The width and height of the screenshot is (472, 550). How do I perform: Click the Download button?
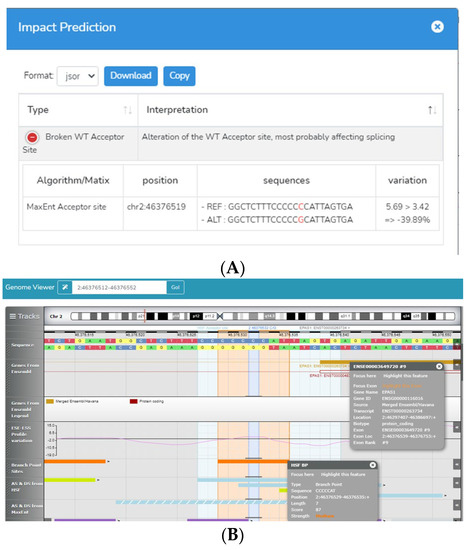pyautogui.click(x=131, y=76)
